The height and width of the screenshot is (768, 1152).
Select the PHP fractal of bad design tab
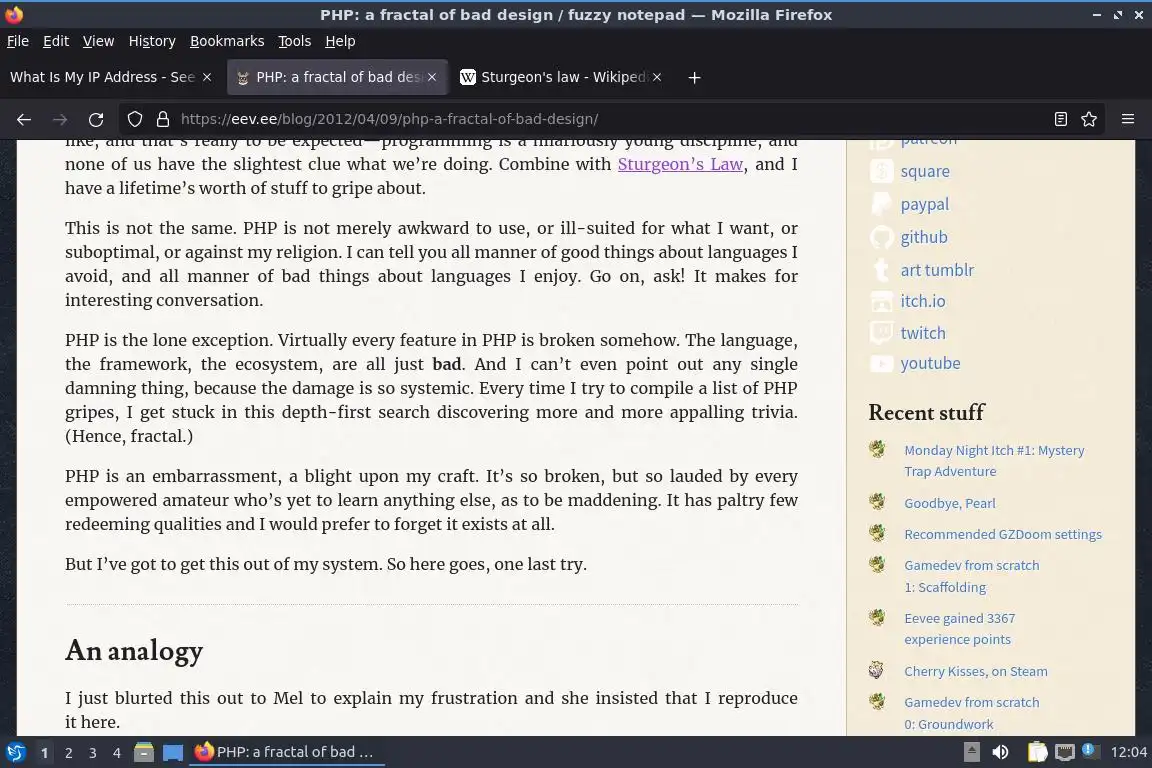pos(338,77)
